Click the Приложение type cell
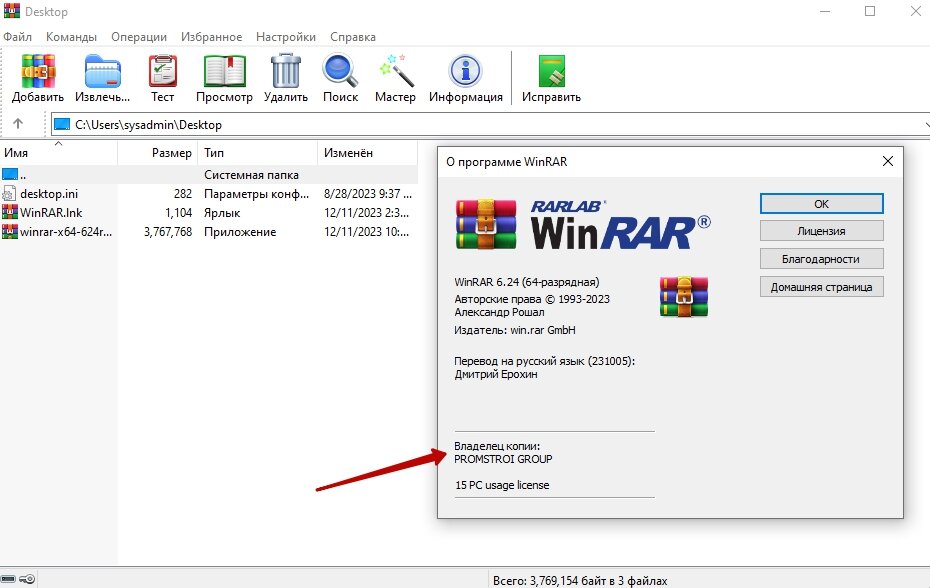Screen dimensions: 930x588 click(240, 231)
